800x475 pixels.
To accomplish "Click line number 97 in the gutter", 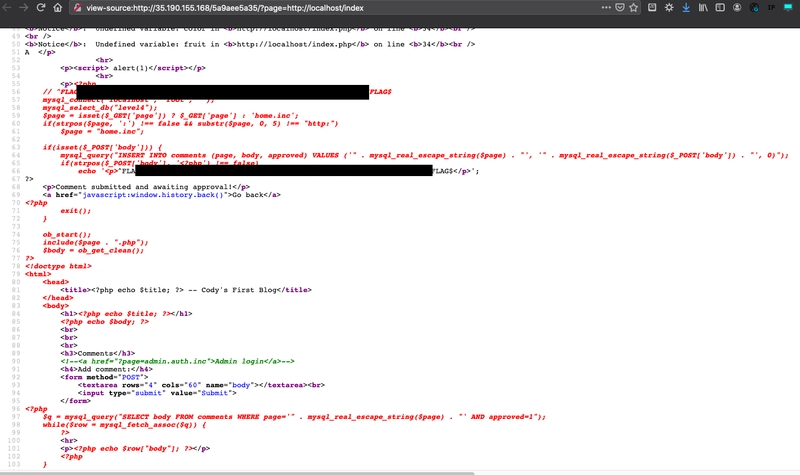I will click(x=16, y=417).
